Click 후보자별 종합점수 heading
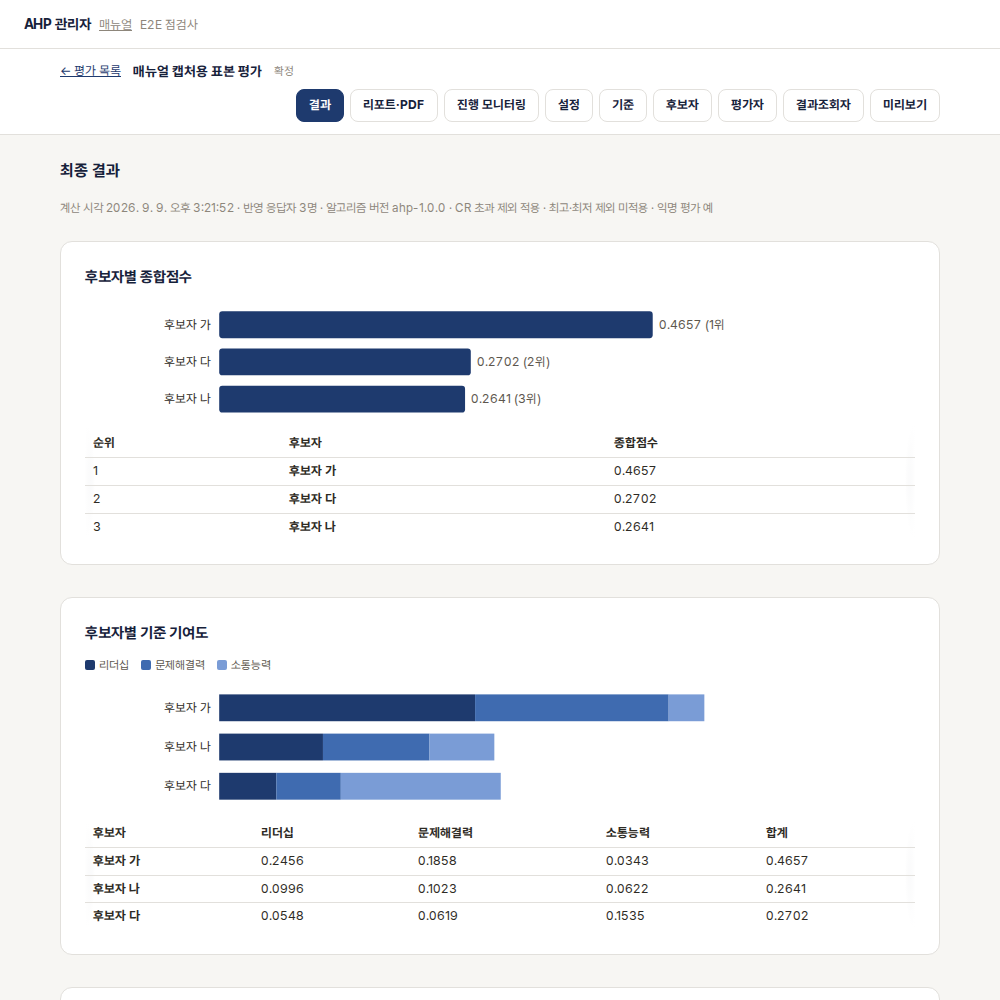Screen dimensions: 1000x1000 click(138, 277)
